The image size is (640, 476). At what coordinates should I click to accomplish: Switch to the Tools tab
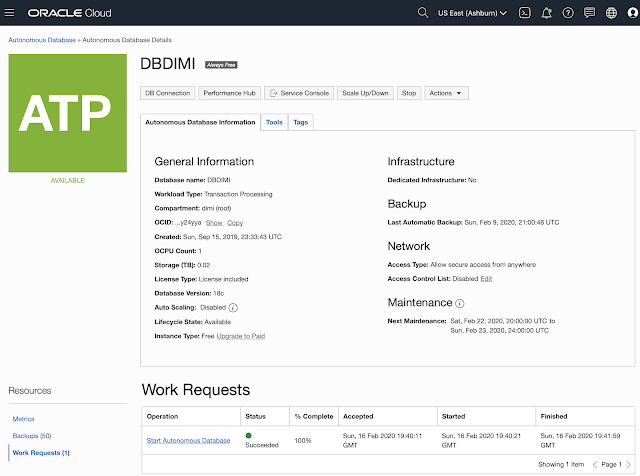(x=274, y=122)
